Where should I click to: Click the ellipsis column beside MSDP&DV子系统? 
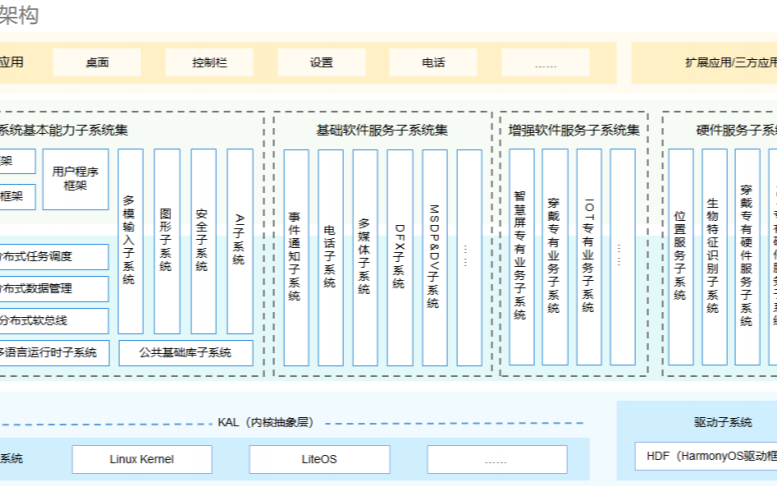pos(469,258)
